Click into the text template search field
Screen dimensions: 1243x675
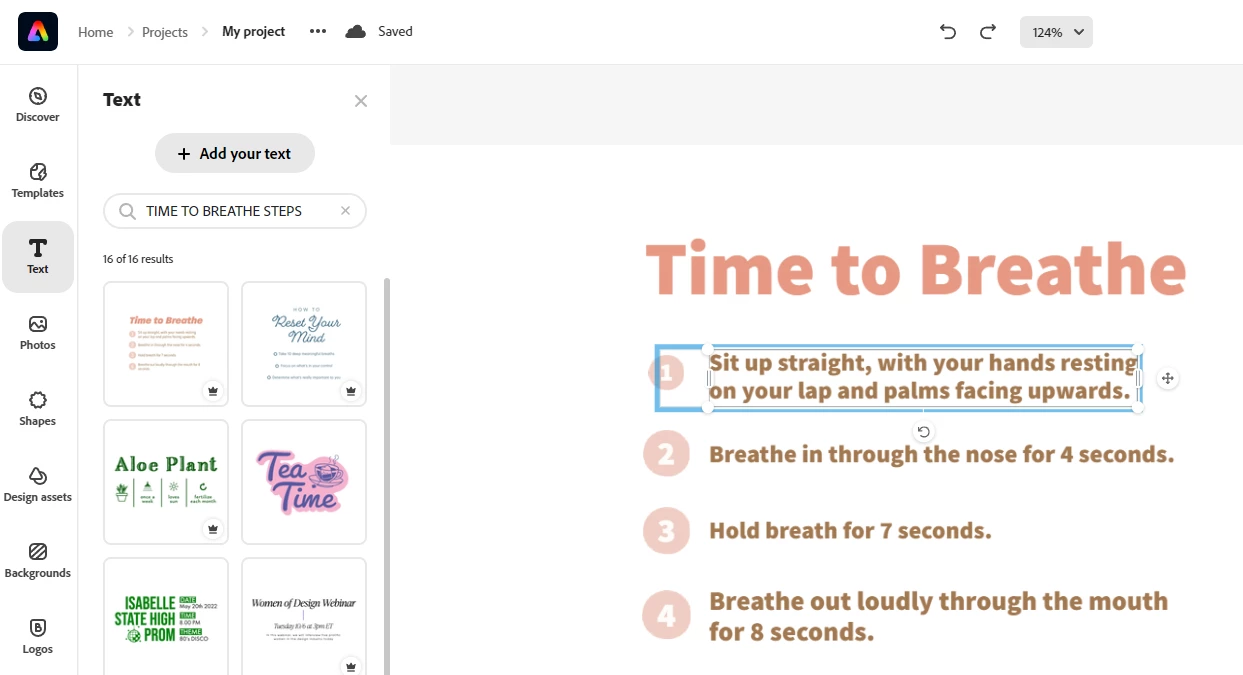[237, 211]
